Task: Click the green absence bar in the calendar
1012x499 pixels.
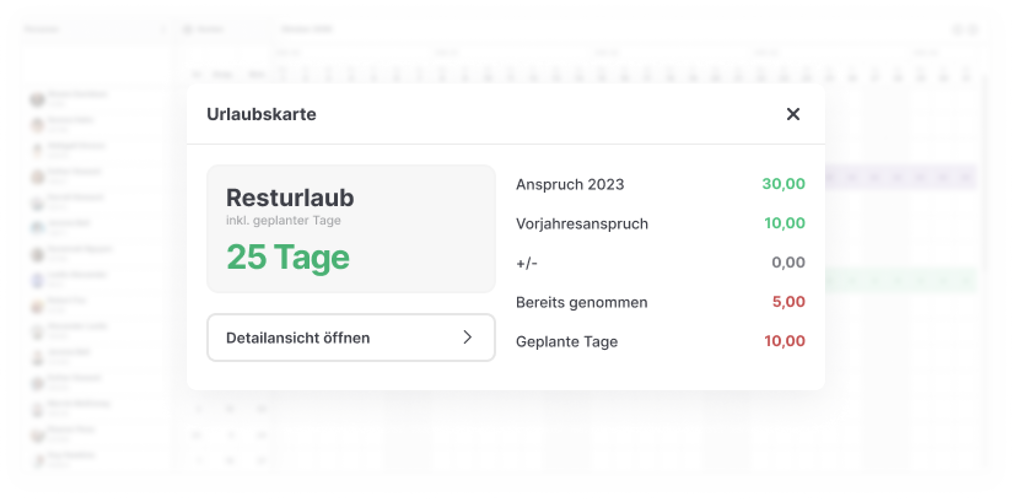Action: click(900, 281)
